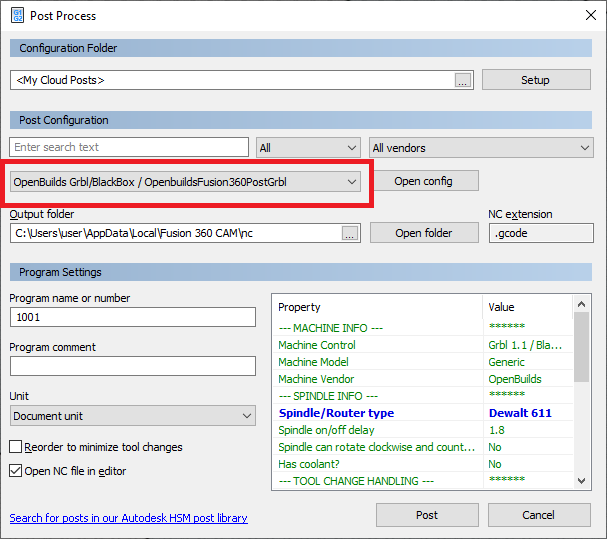
Task: Expand the Document unit dropdown
Action: coord(133,415)
